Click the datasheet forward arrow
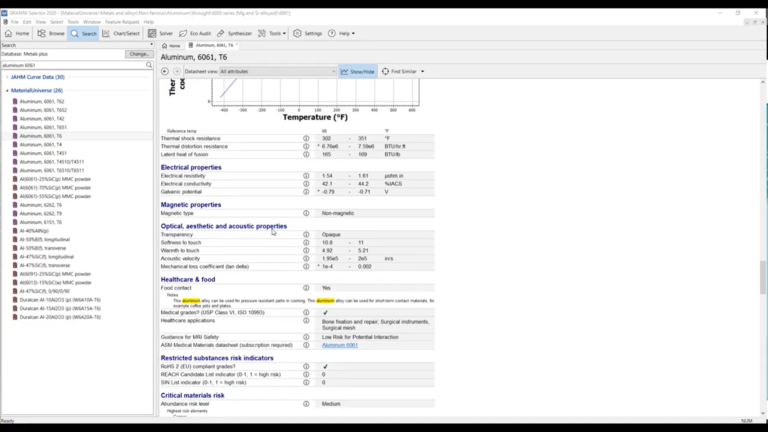The image size is (768, 432). [x=177, y=72]
